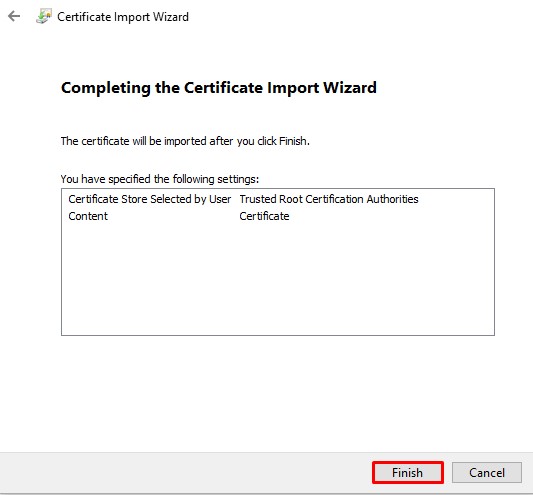Click the 'You have specified the following settings' label
Viewport: 533px width, 495px height.
(x=160, y=179)
